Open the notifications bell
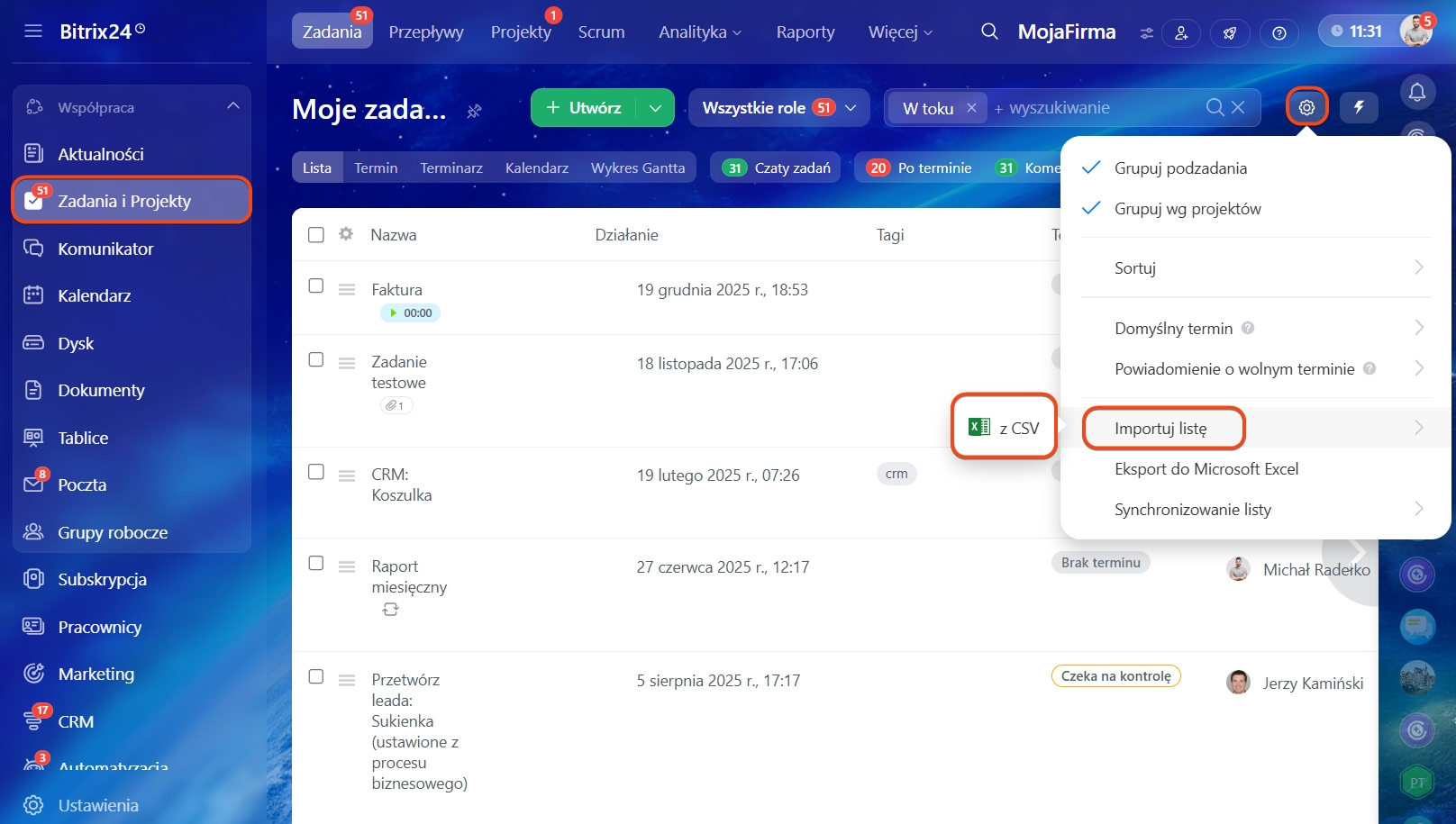 [x=1416, y=92]
